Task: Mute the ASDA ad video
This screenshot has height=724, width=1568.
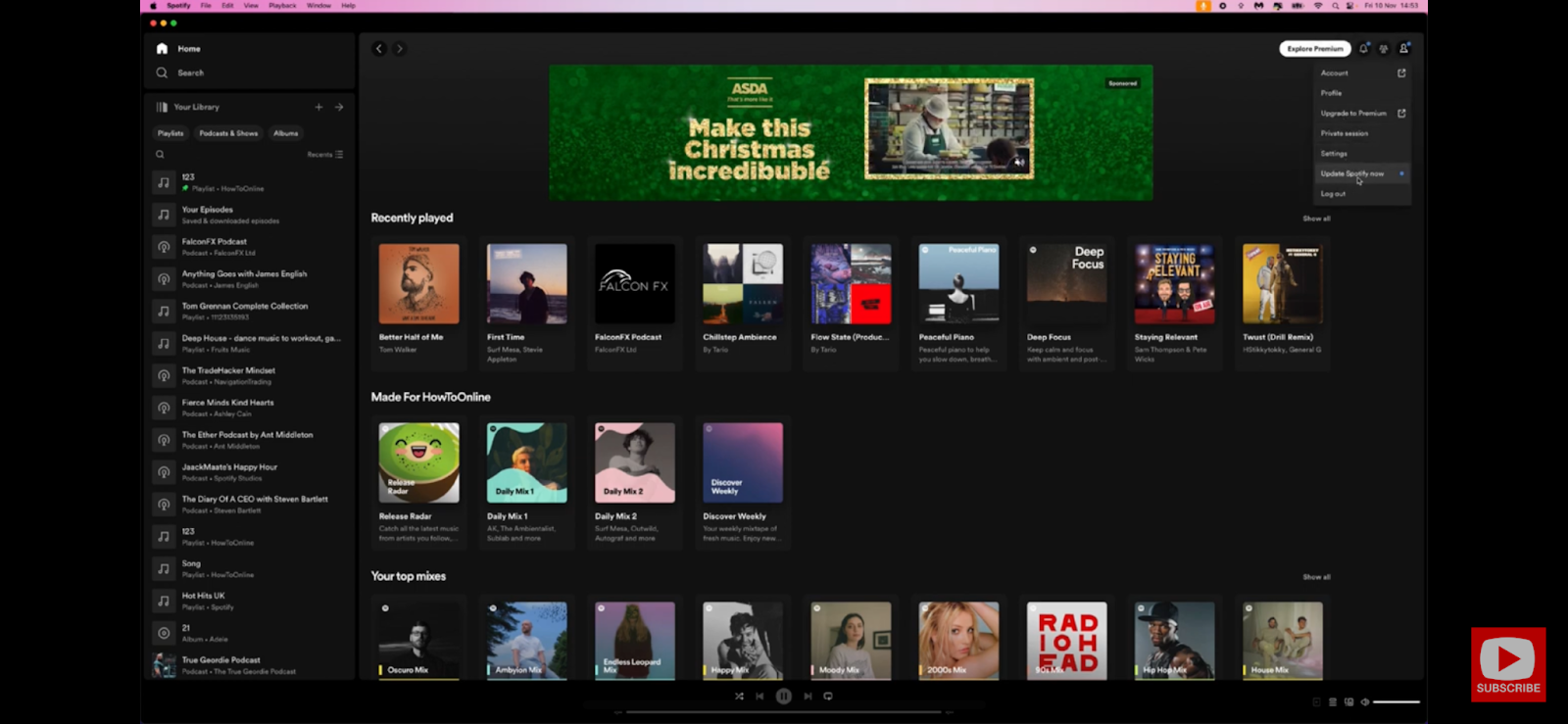Action: [x=1019, y=163]
